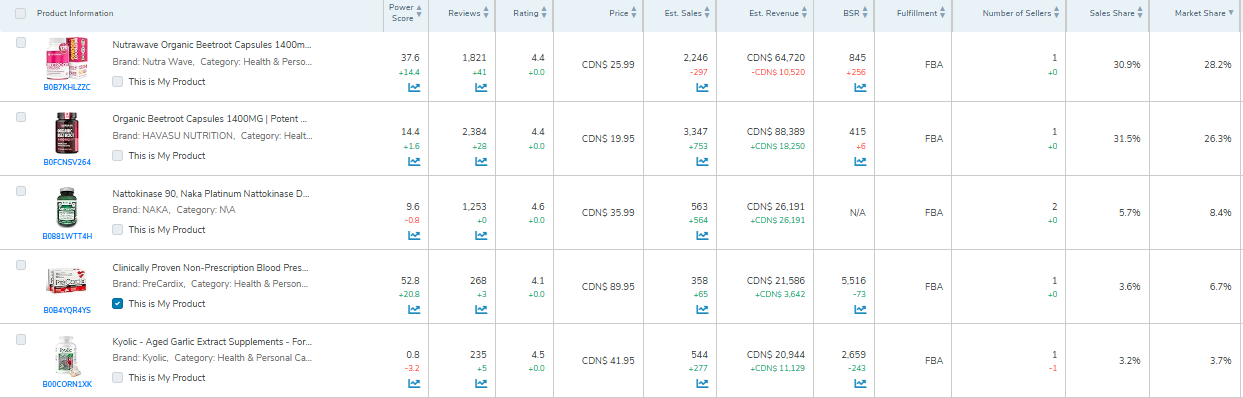Open Power Score chart for NAKA Nattokinase row
Image resolution: width=1243 pixels, height=398 pixels.
[414, 236]
